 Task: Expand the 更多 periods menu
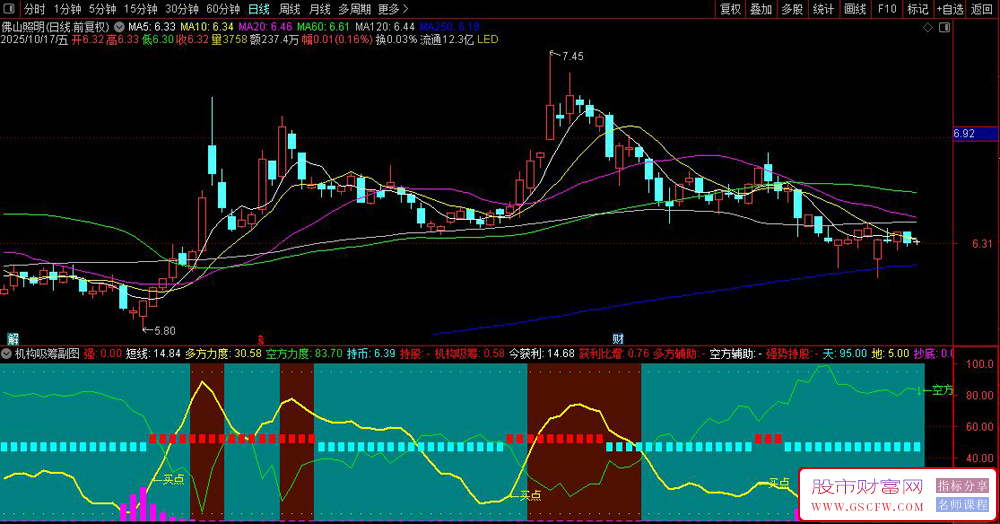pyautogui.click(x=394, y=9)
